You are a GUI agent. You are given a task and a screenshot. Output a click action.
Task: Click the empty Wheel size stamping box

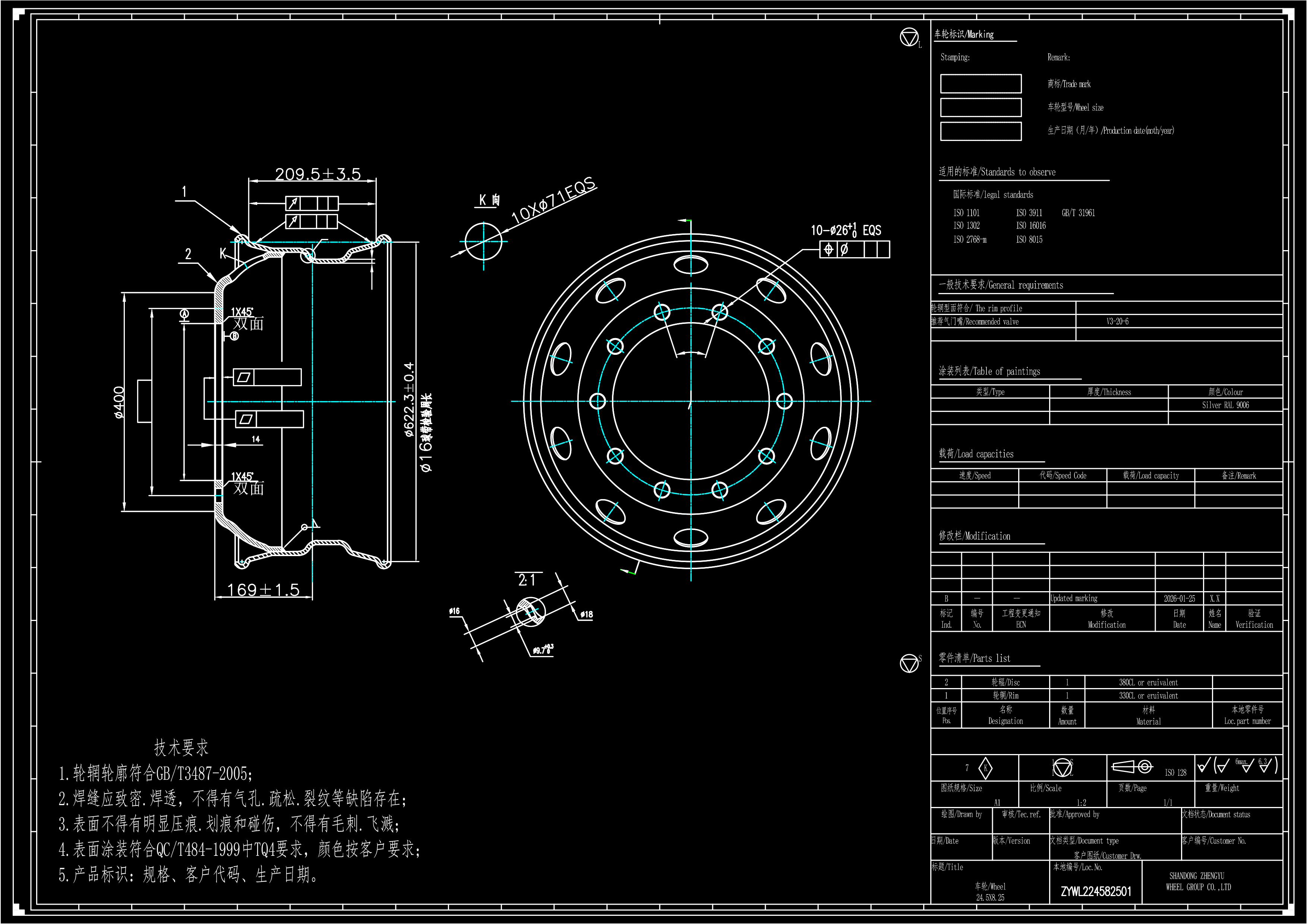coord(980,108)
